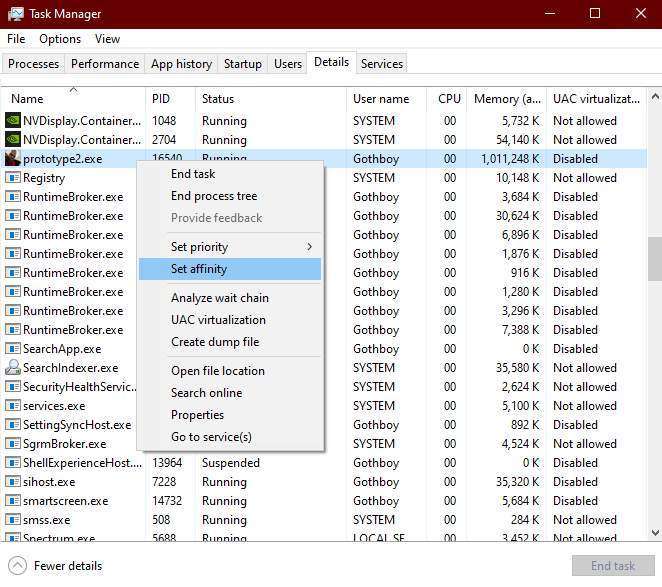Switch to the Processes tab
Viewport: 662px width, 587px height.
[x=33, y=64]
